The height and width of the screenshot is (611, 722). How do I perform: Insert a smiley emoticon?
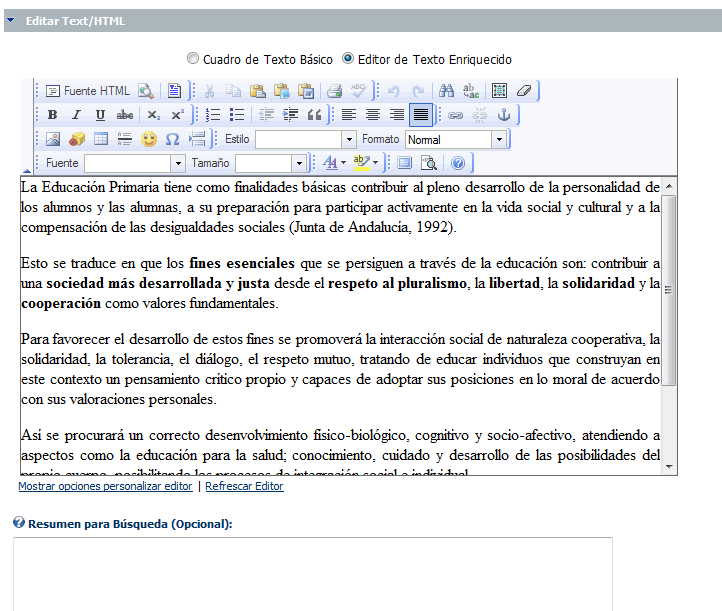click(149, 139)
